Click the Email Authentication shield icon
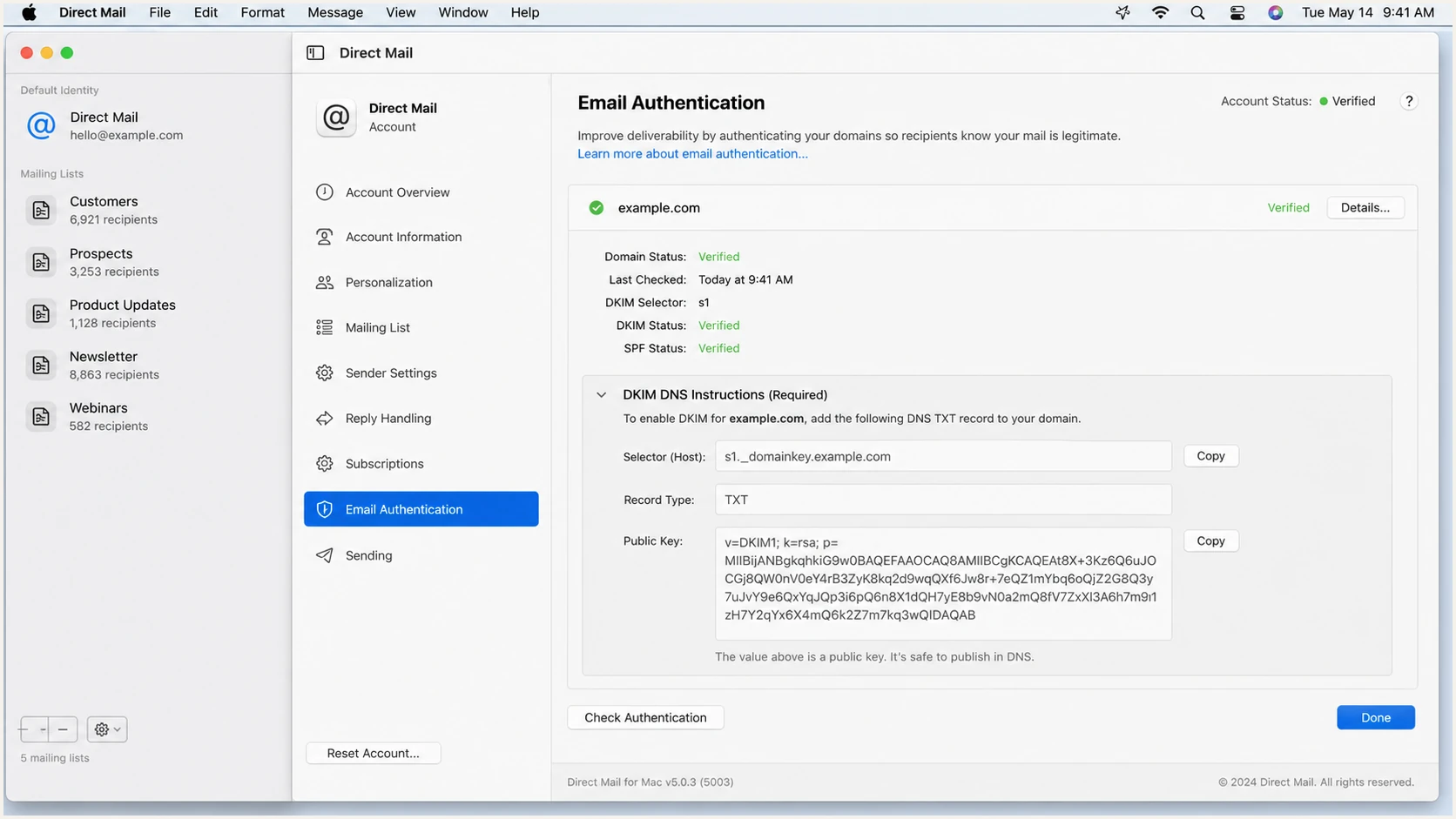Screen dimensions: 1456x819 pos(325,509)
